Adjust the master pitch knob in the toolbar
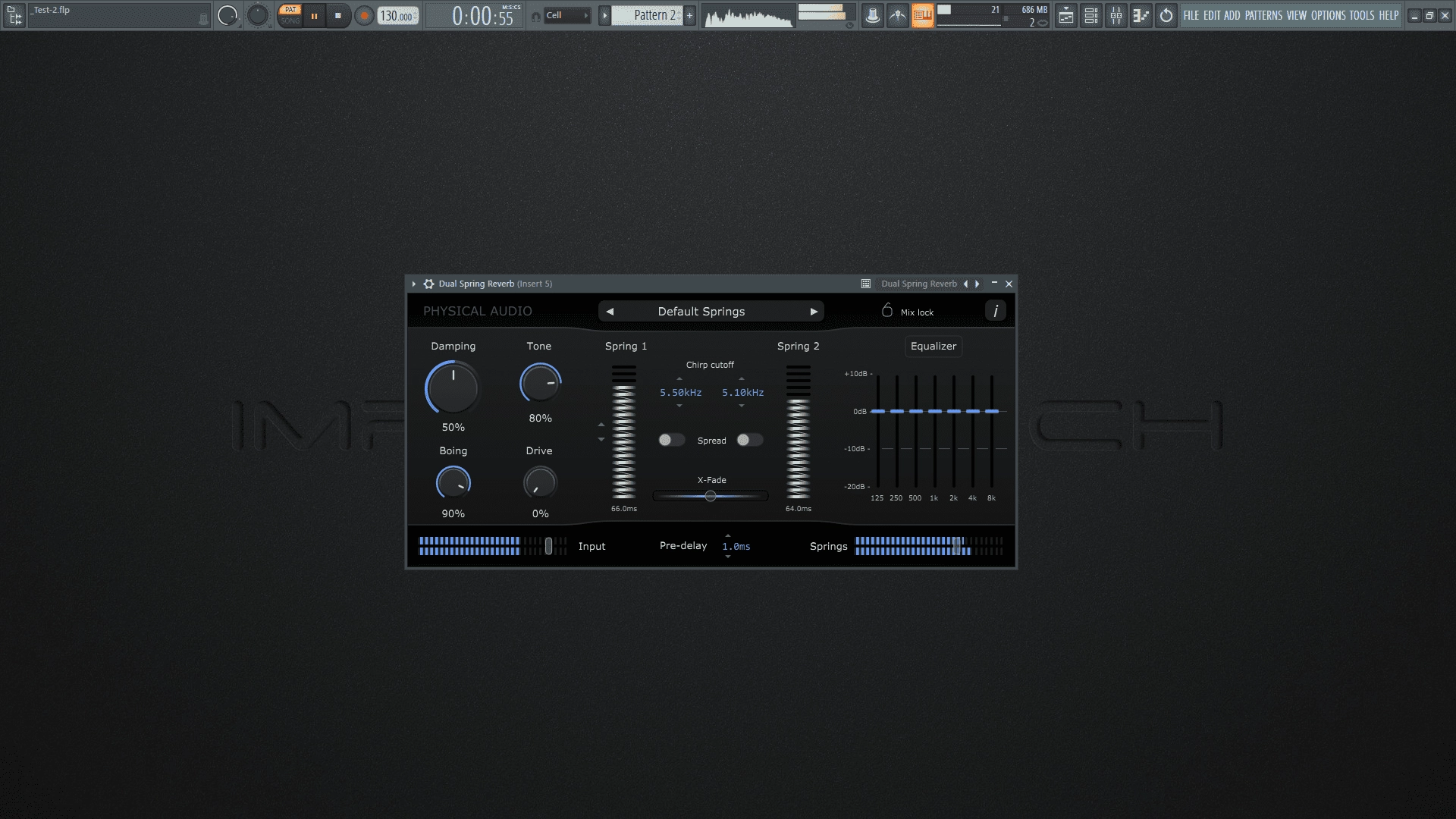The width and height of the screenshot is (1456, 819). (x=258, y=15)
